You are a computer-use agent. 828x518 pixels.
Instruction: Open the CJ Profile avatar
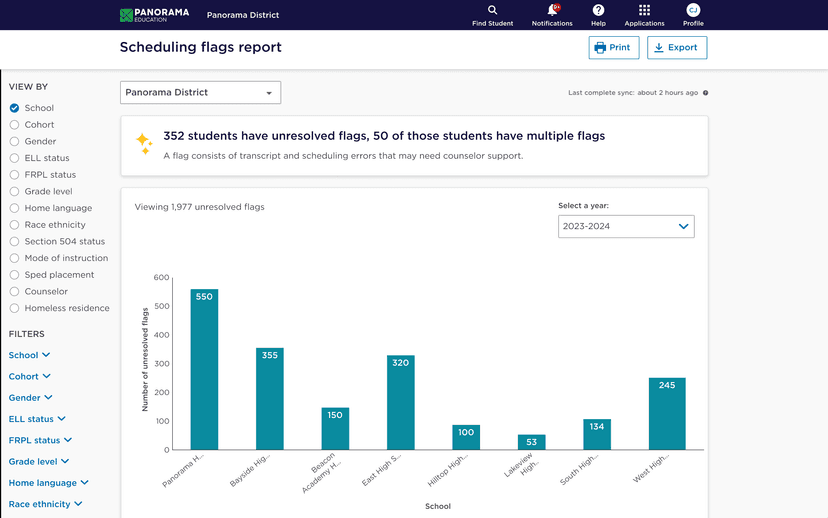693,10
